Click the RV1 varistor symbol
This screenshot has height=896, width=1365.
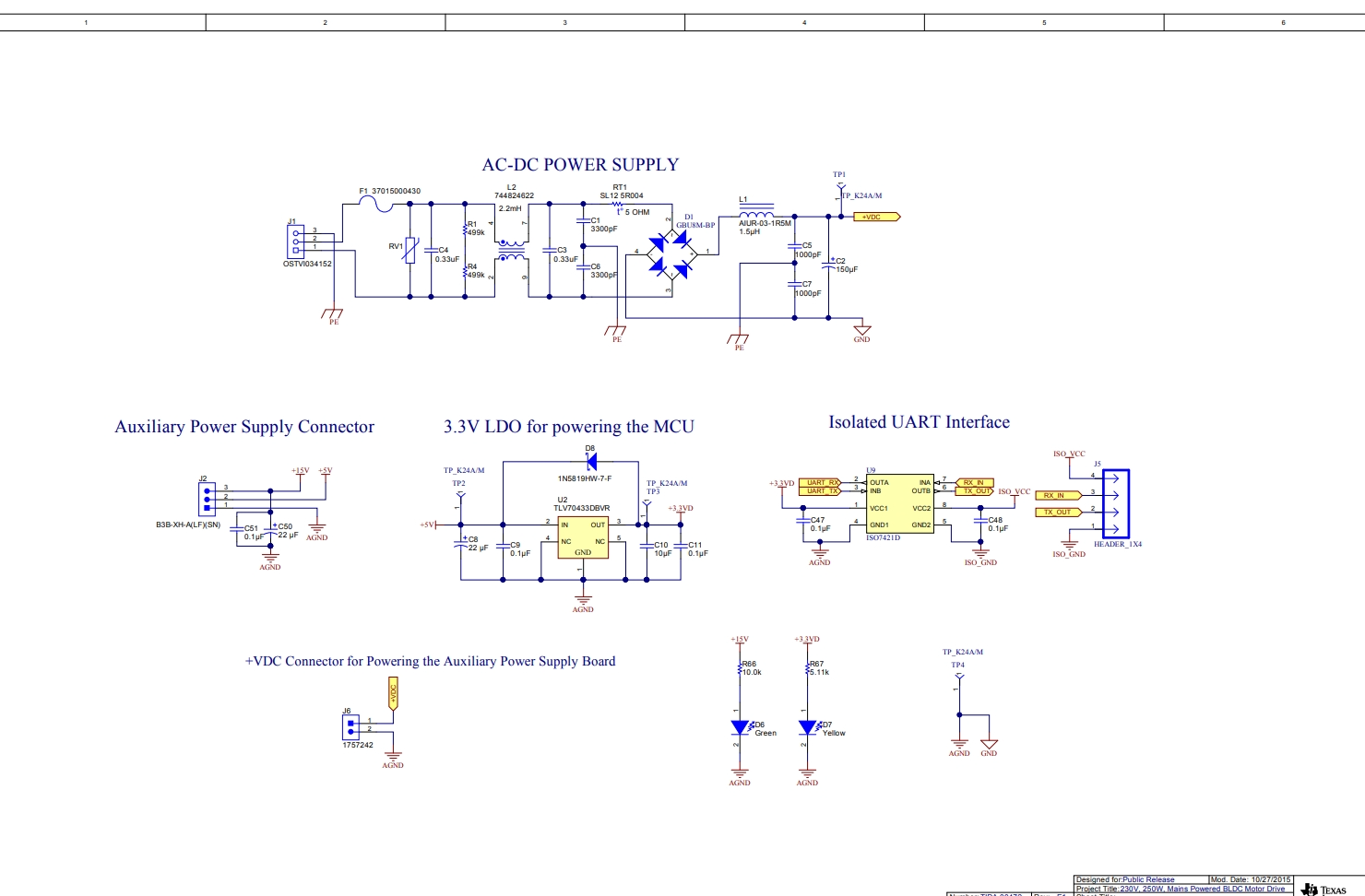click(x=410, y=250)
